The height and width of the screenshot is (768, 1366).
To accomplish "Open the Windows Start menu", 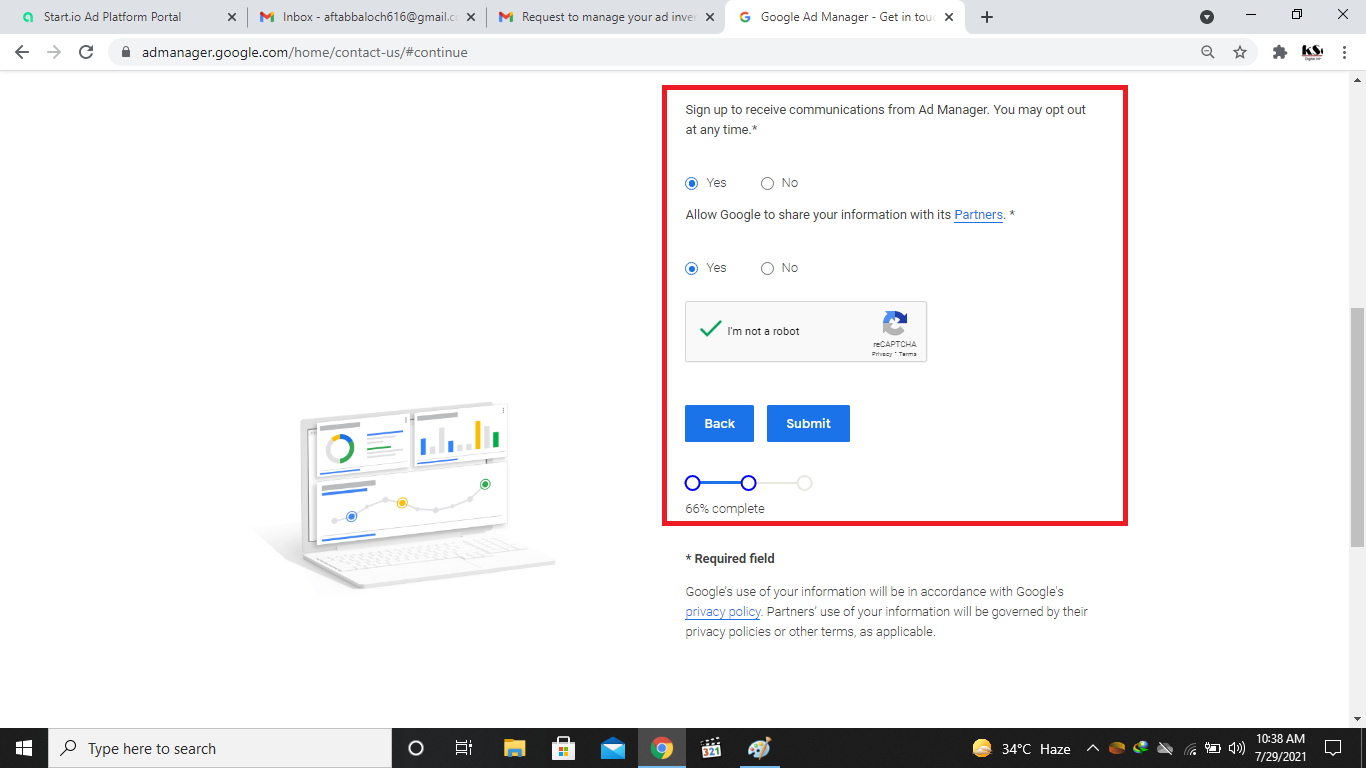I will [x=24, y=748].
